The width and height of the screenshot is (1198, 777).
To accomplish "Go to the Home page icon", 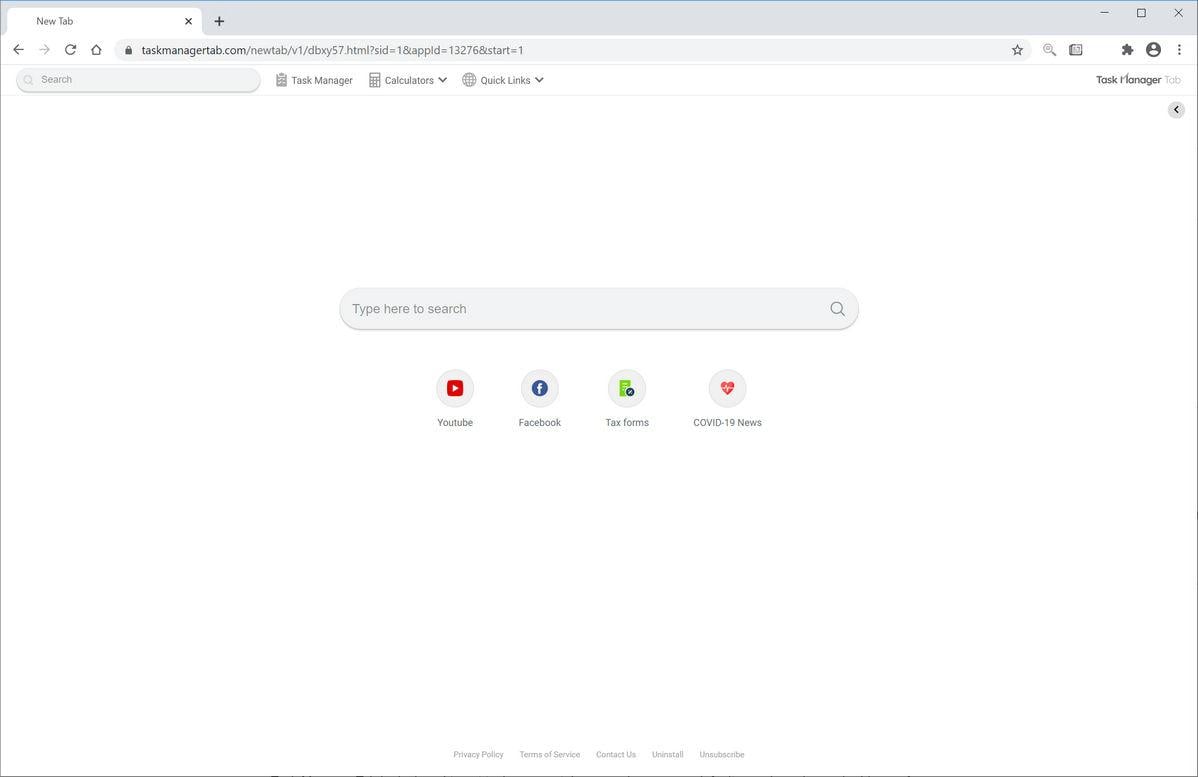I will 96,50.
